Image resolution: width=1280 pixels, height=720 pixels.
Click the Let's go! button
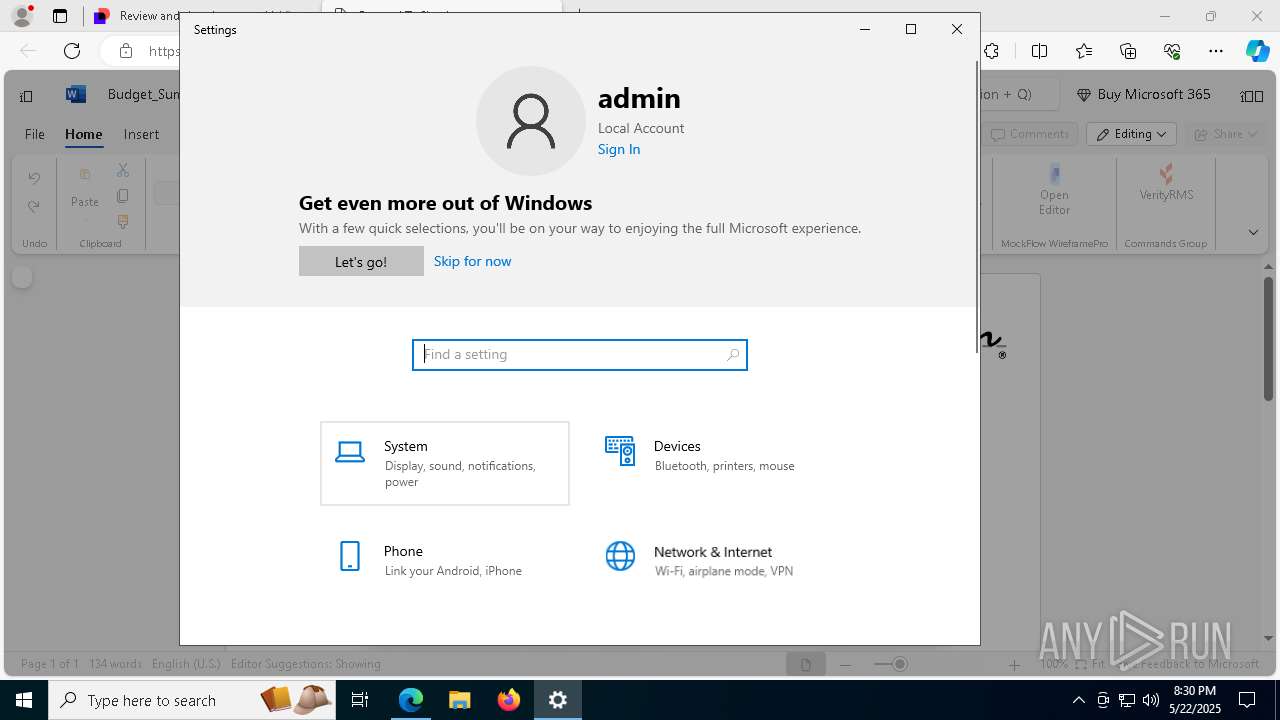pyautogui.click(x=361, y=261)
